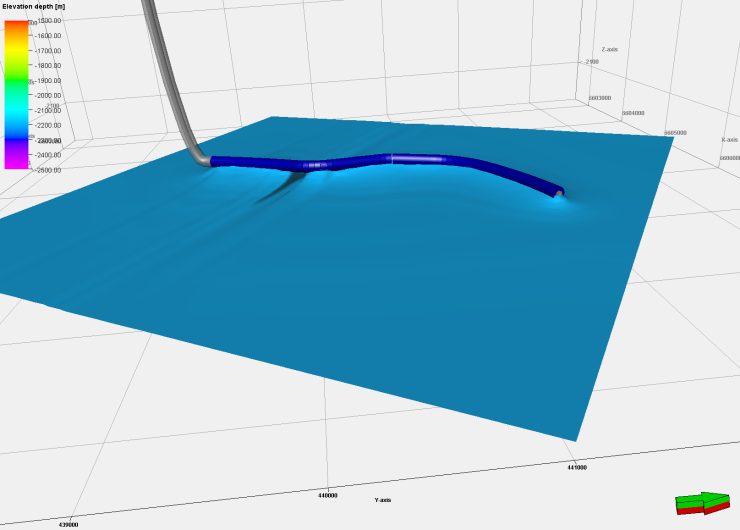Click the X-axis label
This screenshot has width=740, height=530.
(730, 140)
